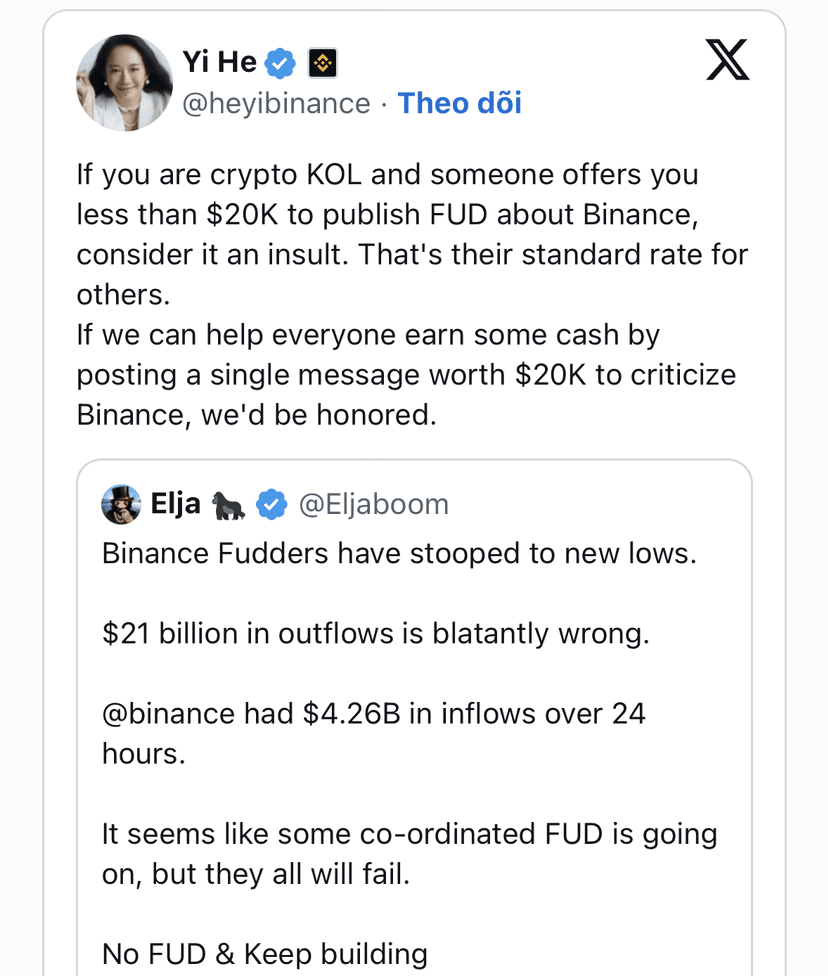Click 'we'd be honored' closing line

tap(257, 415)
